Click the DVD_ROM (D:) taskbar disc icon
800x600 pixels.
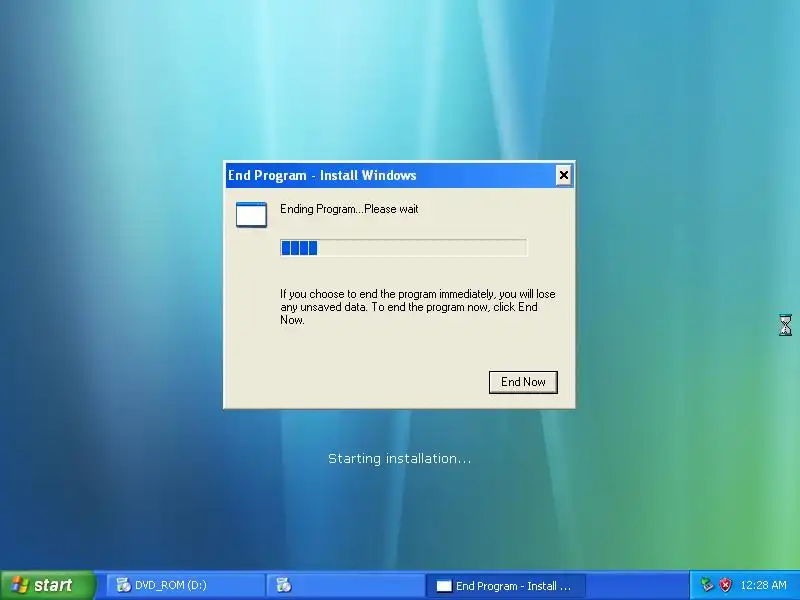[x=123, y=585]
